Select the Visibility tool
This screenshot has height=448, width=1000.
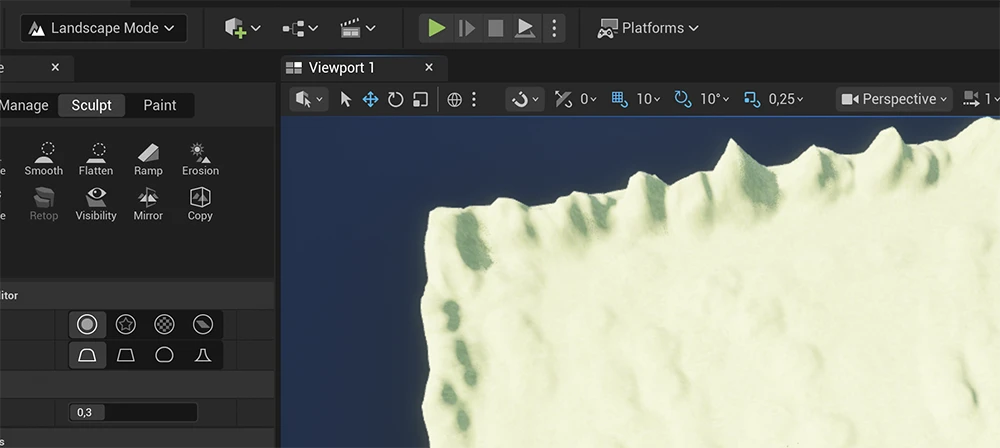tap(96, 203)
